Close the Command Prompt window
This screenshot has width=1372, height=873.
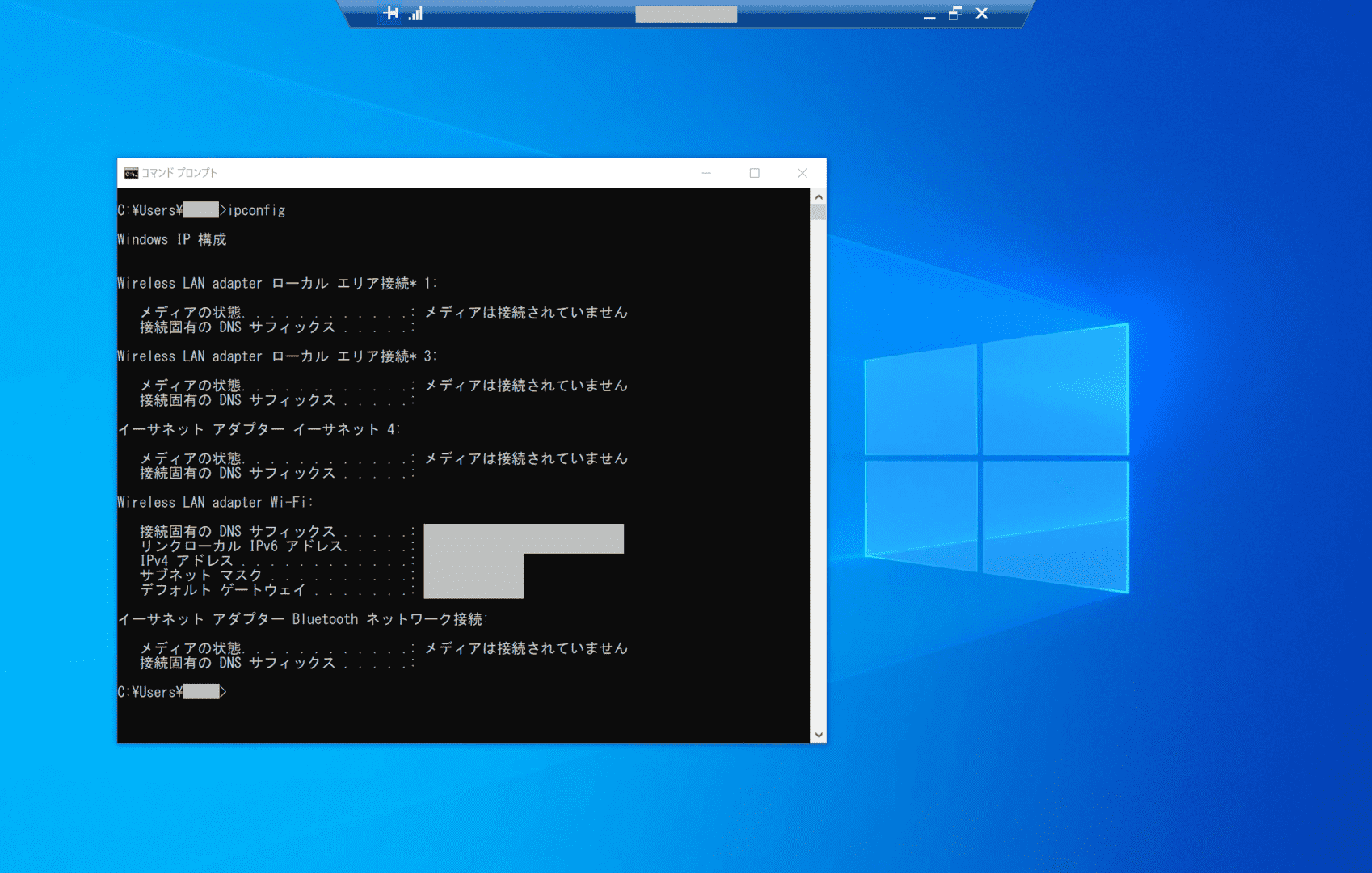tap(802, 173)
